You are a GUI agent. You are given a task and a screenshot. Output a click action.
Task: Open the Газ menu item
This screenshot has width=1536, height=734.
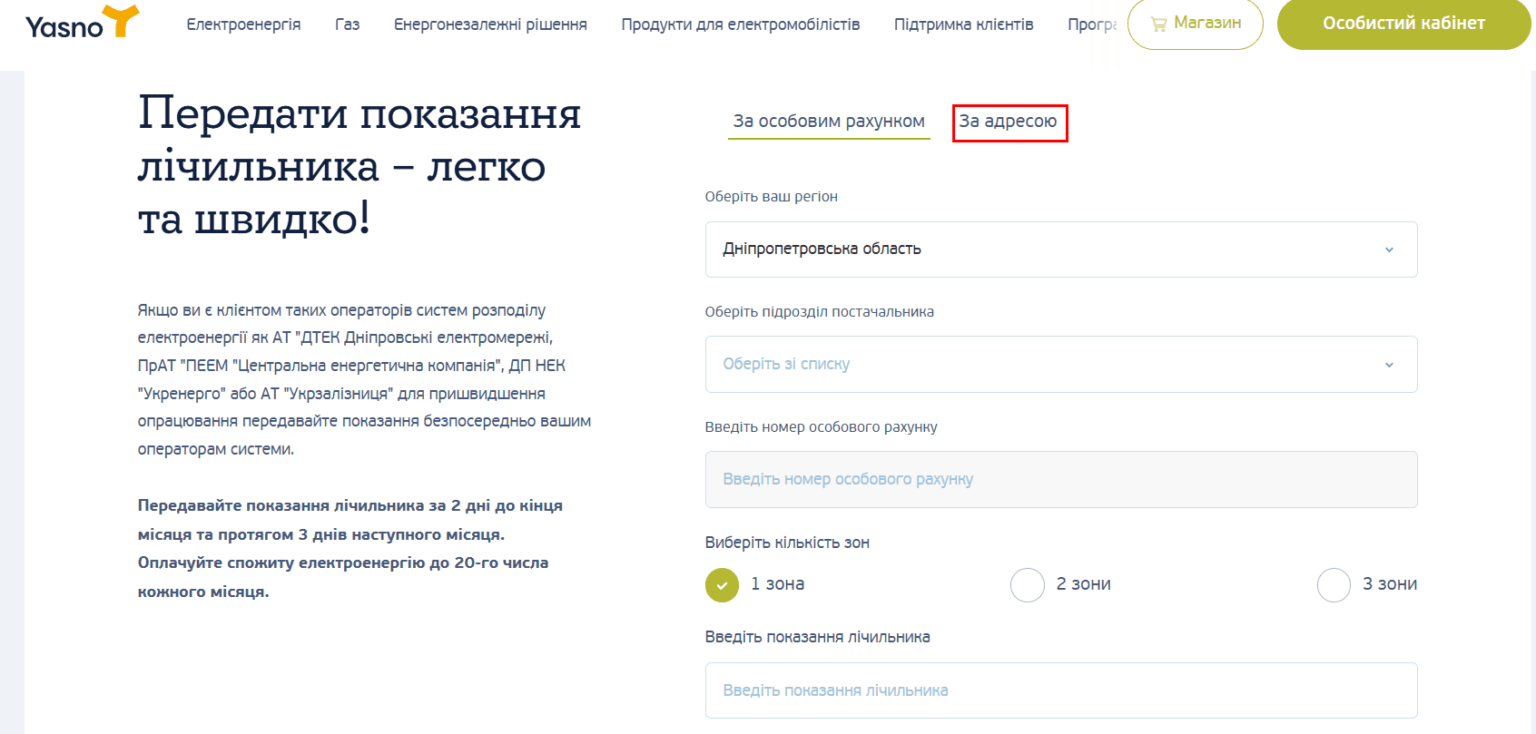347,24
